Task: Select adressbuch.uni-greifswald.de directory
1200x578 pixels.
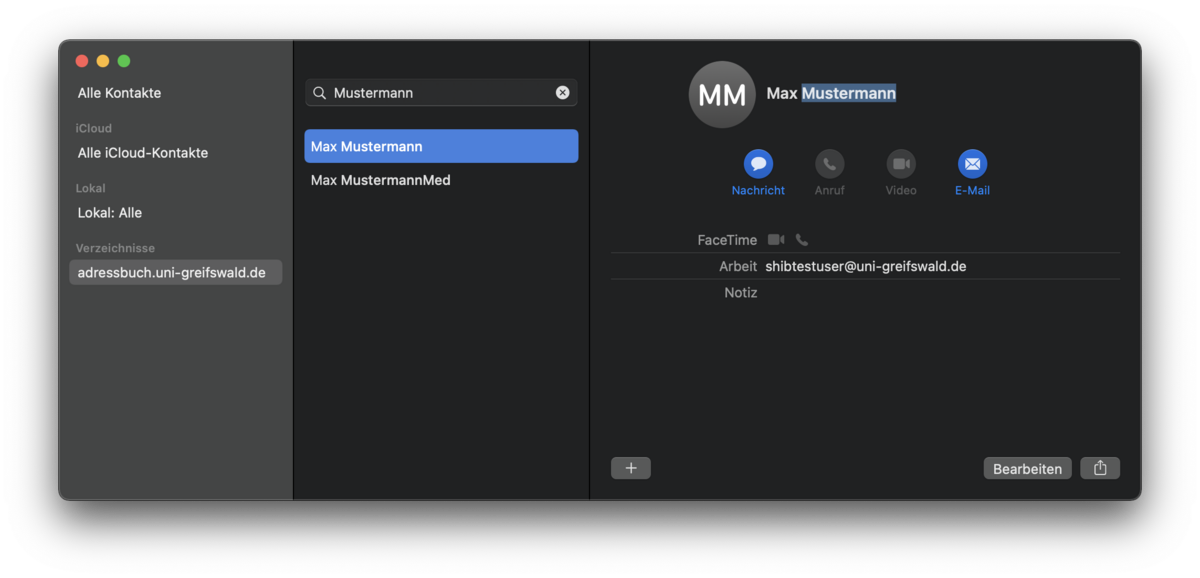Action: (x=172, y=272)
